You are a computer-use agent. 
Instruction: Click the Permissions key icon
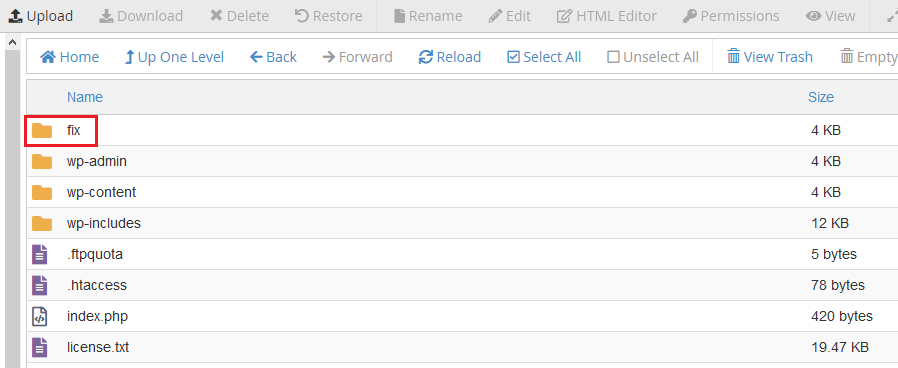click(x=690, y=16)
